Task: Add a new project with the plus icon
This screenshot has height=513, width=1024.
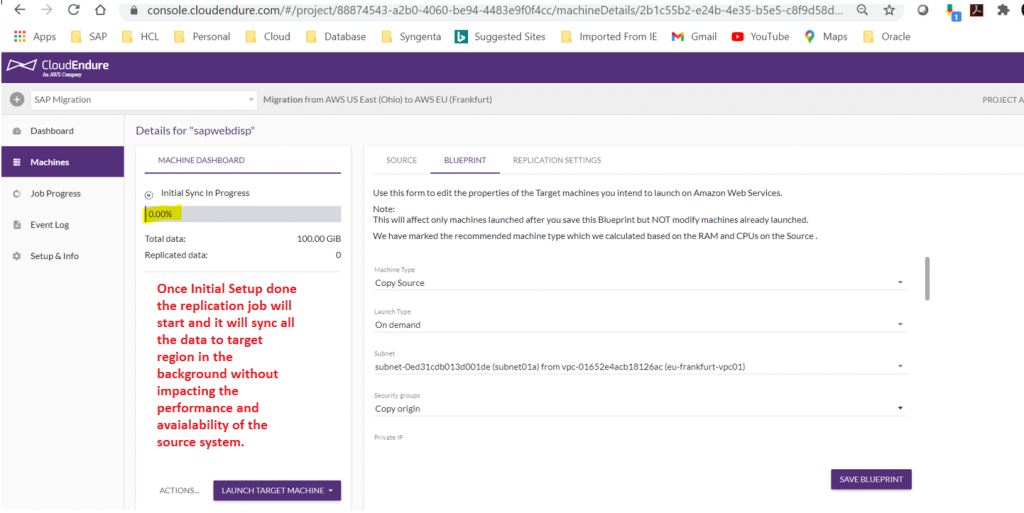Action: [x=17, y=100]
